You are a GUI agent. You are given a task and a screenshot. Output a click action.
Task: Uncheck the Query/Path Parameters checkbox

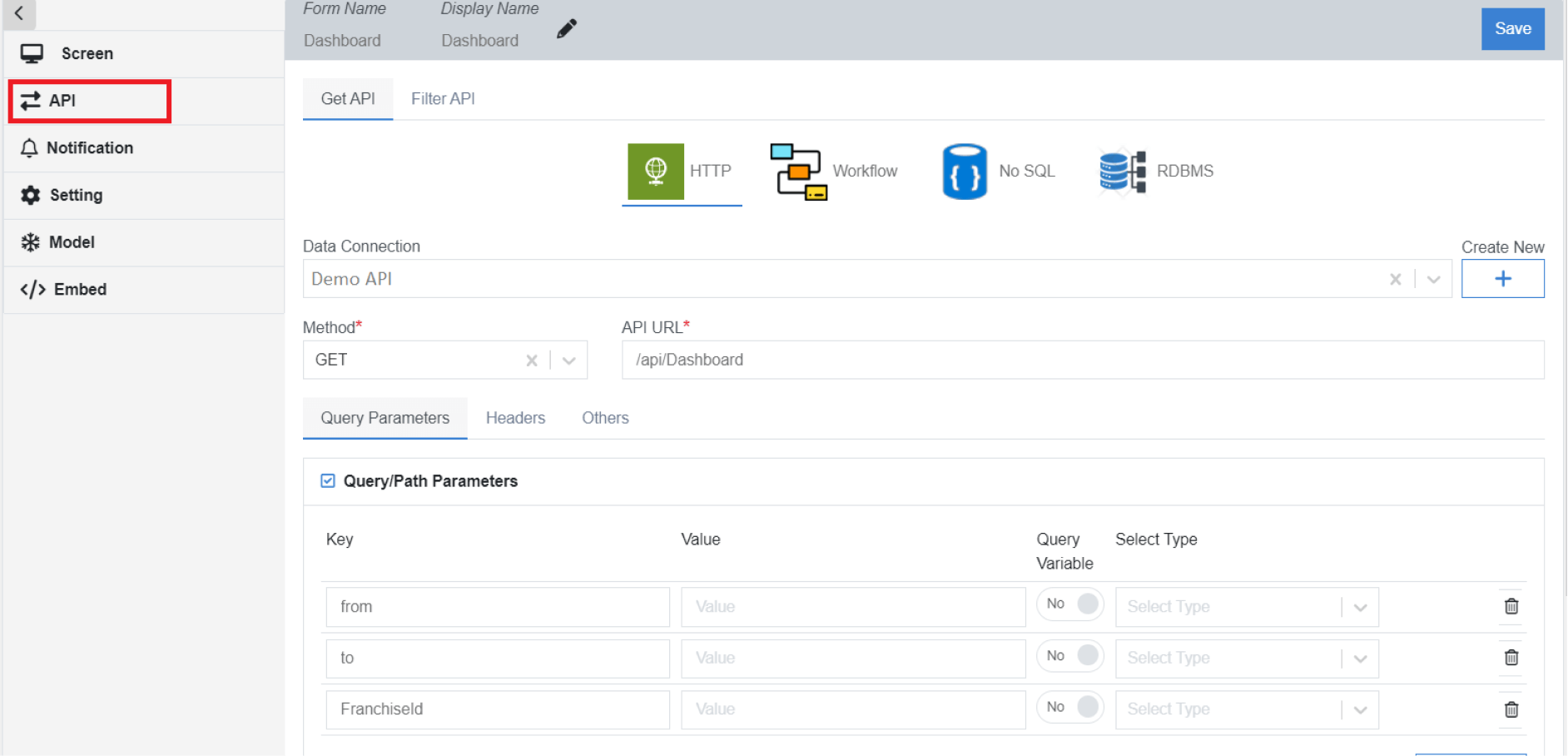coord(328,480)
